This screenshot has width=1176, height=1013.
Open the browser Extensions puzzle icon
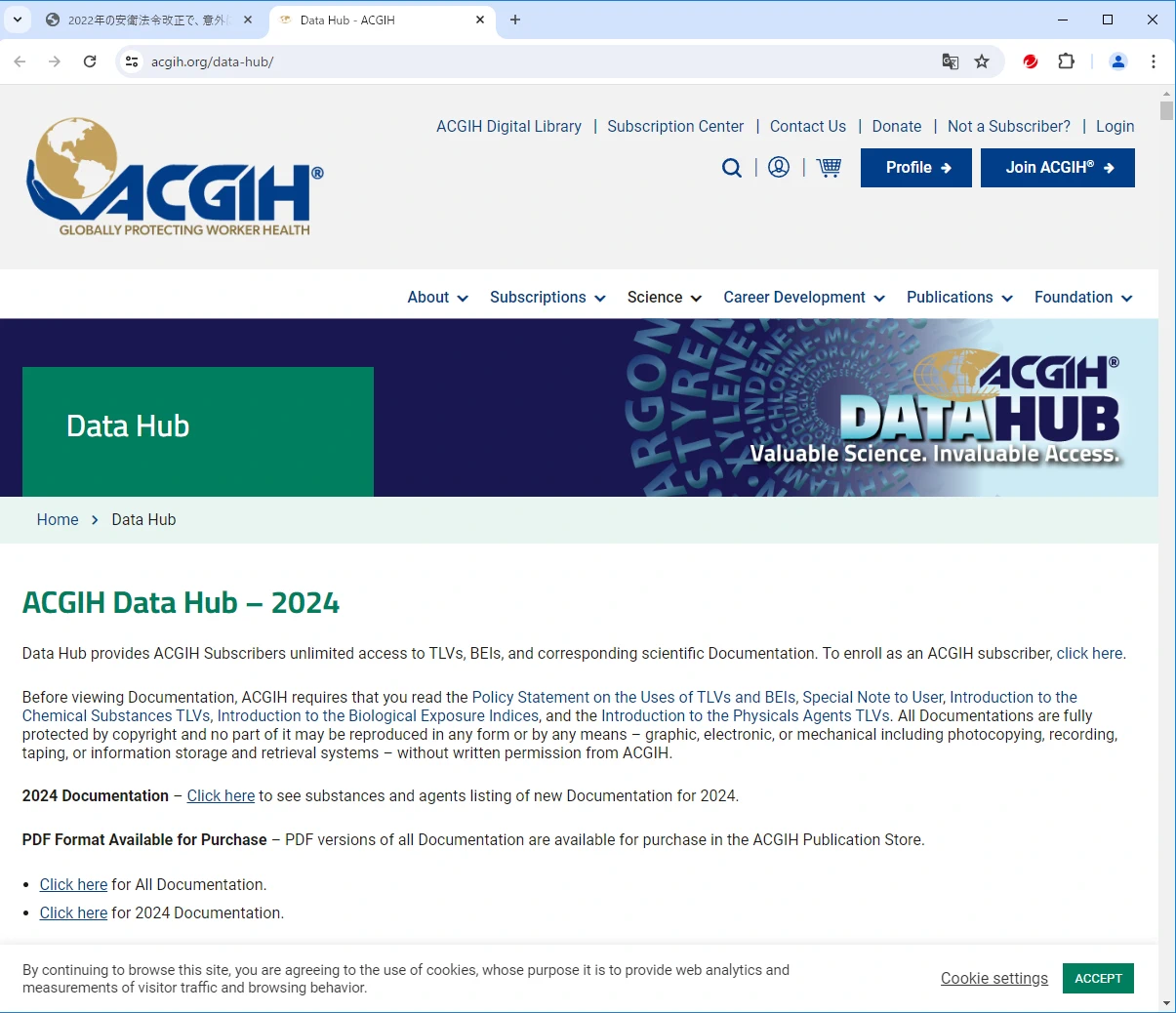1066,61
